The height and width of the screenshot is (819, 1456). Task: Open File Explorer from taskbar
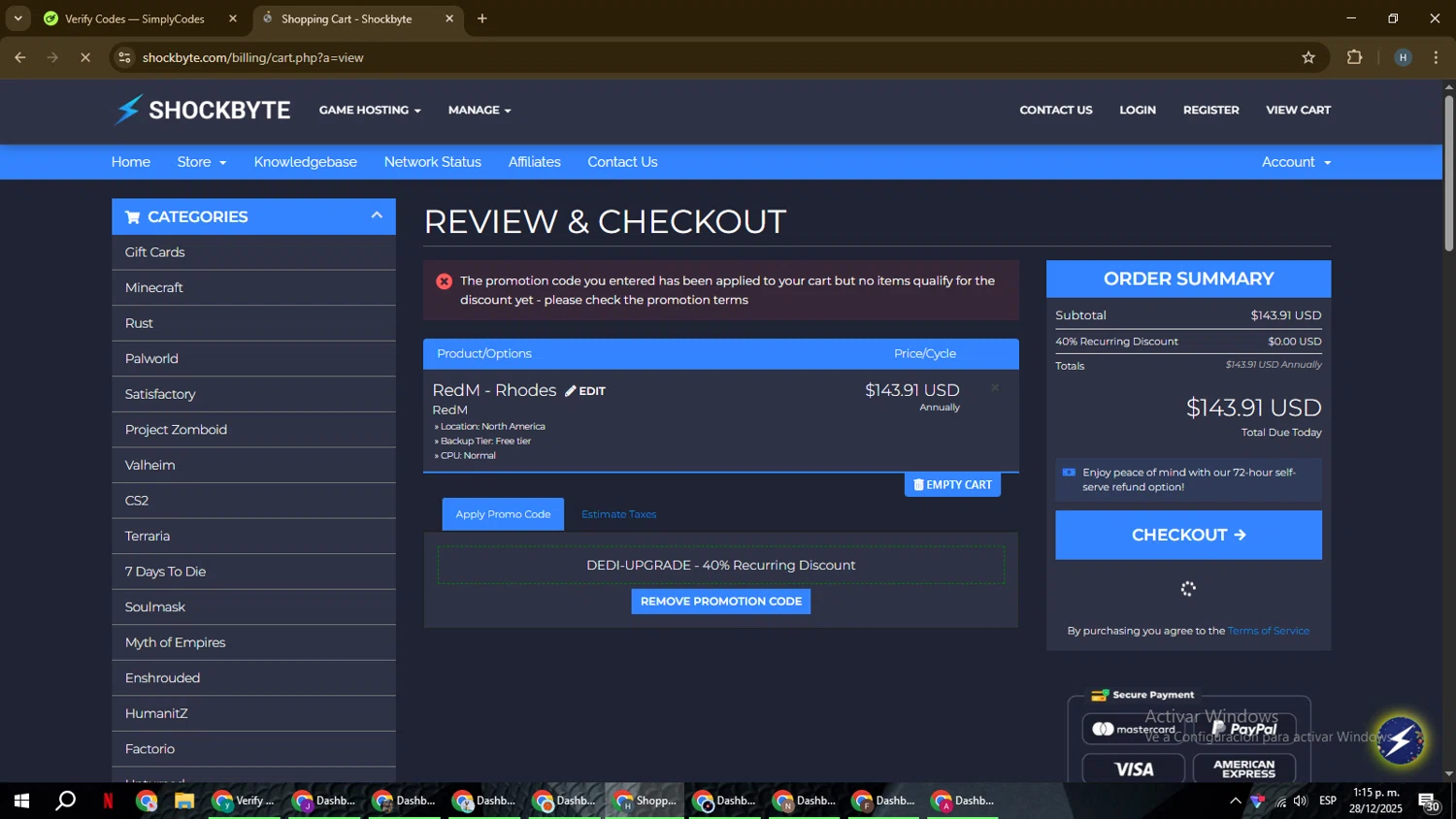point(184,801)
